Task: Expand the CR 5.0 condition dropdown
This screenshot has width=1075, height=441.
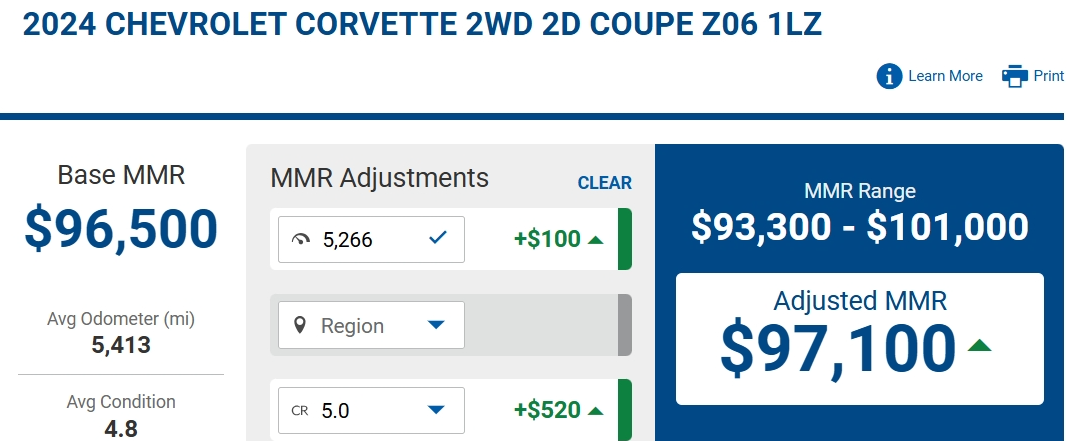Action: click(x=371, y=410)
